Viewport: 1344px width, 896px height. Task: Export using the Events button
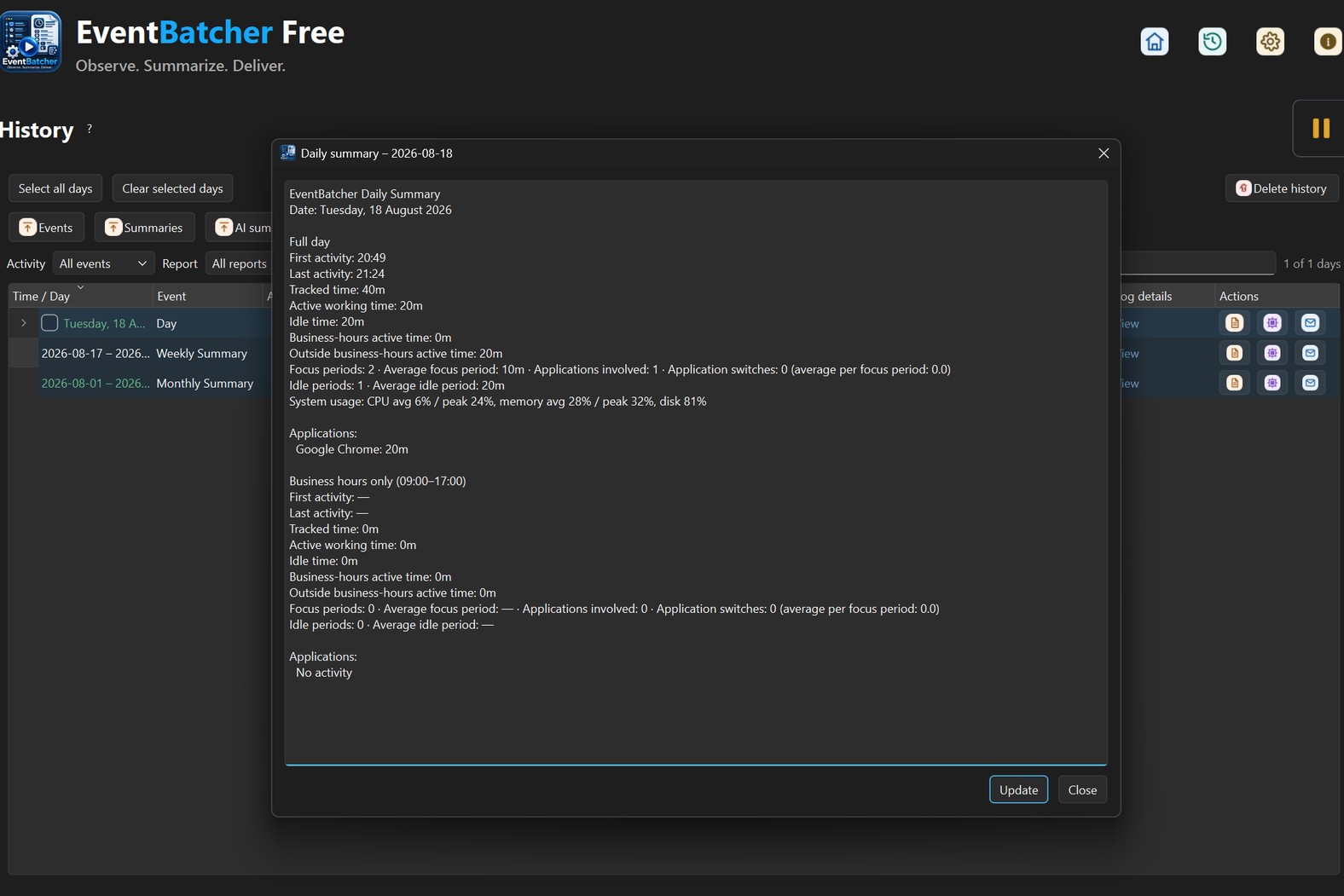[x=46, y=228]
